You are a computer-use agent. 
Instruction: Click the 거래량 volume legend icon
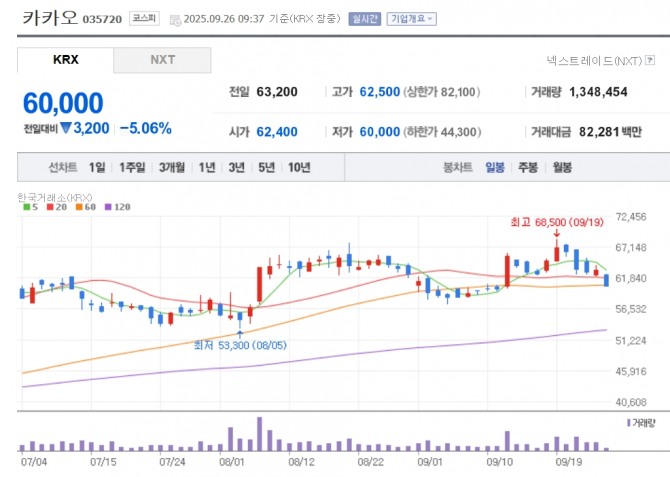[x=629, y=423]
